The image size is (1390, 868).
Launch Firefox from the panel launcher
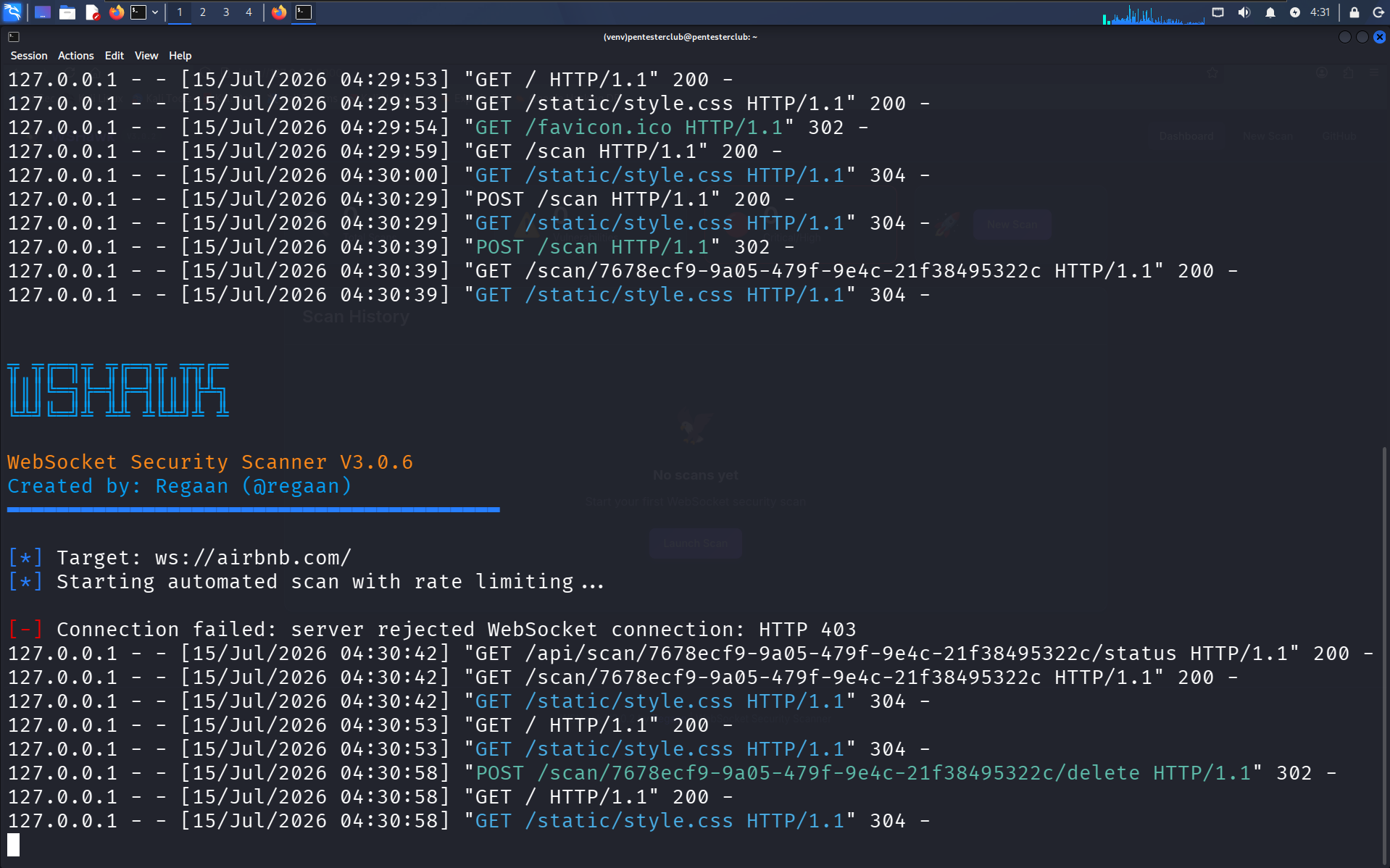(x=116, y=12)
